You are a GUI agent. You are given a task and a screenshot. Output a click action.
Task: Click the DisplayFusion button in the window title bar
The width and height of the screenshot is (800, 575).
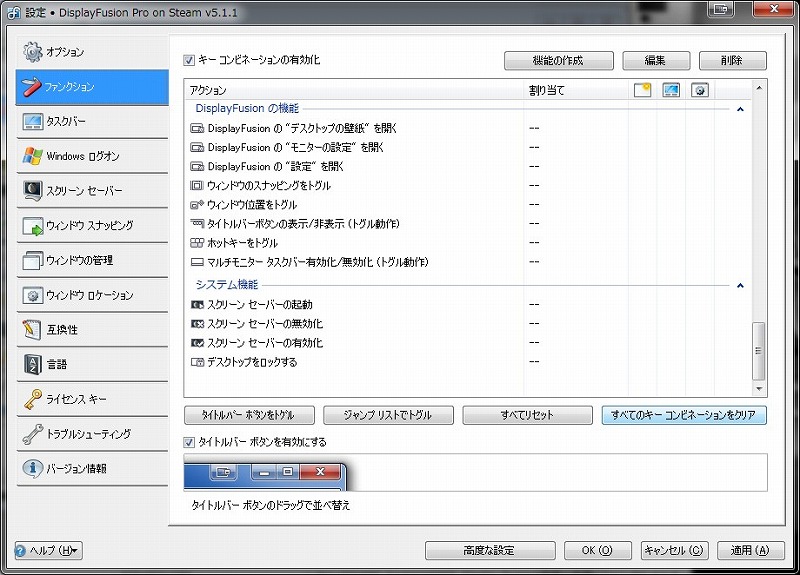point(721,9)
